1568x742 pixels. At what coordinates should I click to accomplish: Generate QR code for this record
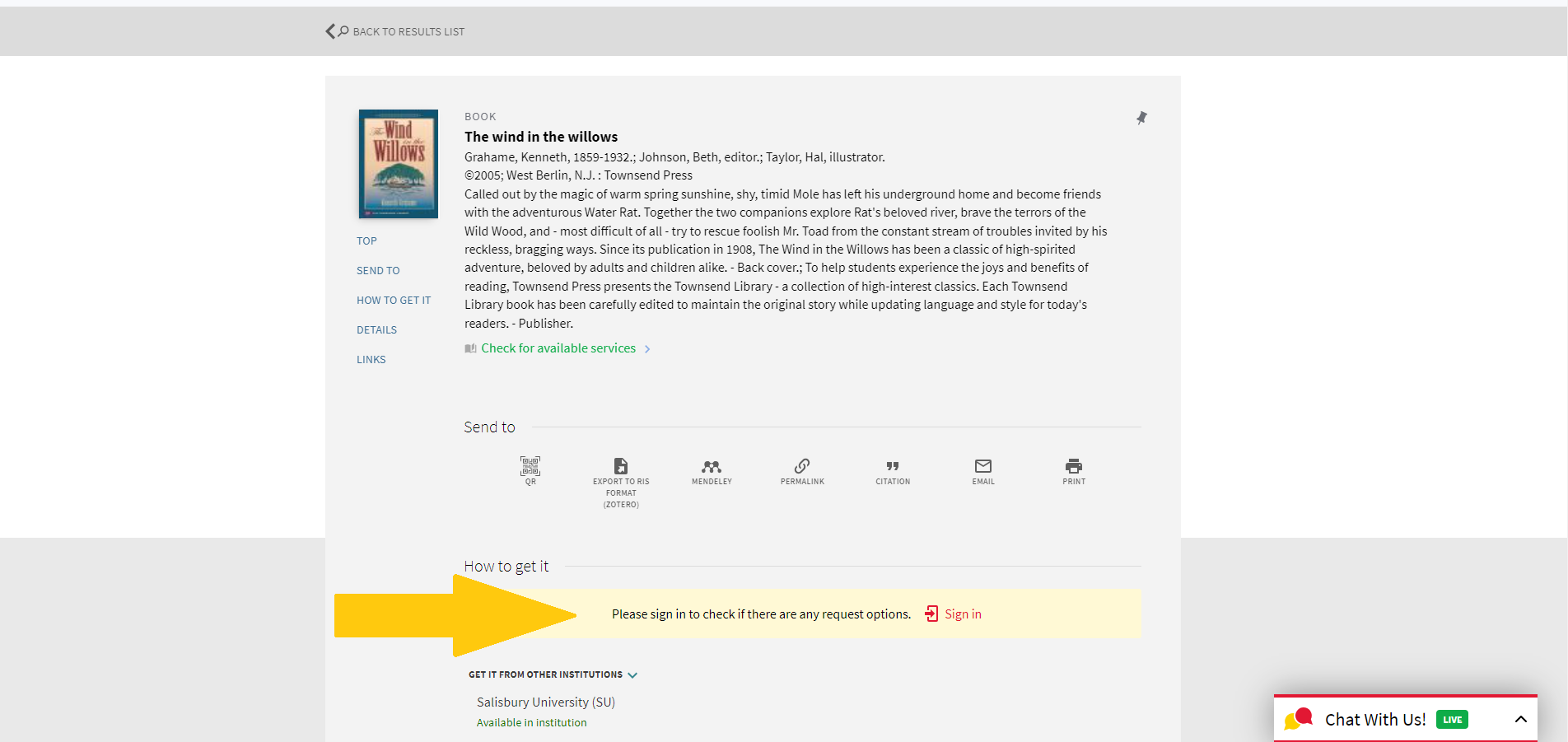point(530,470)
